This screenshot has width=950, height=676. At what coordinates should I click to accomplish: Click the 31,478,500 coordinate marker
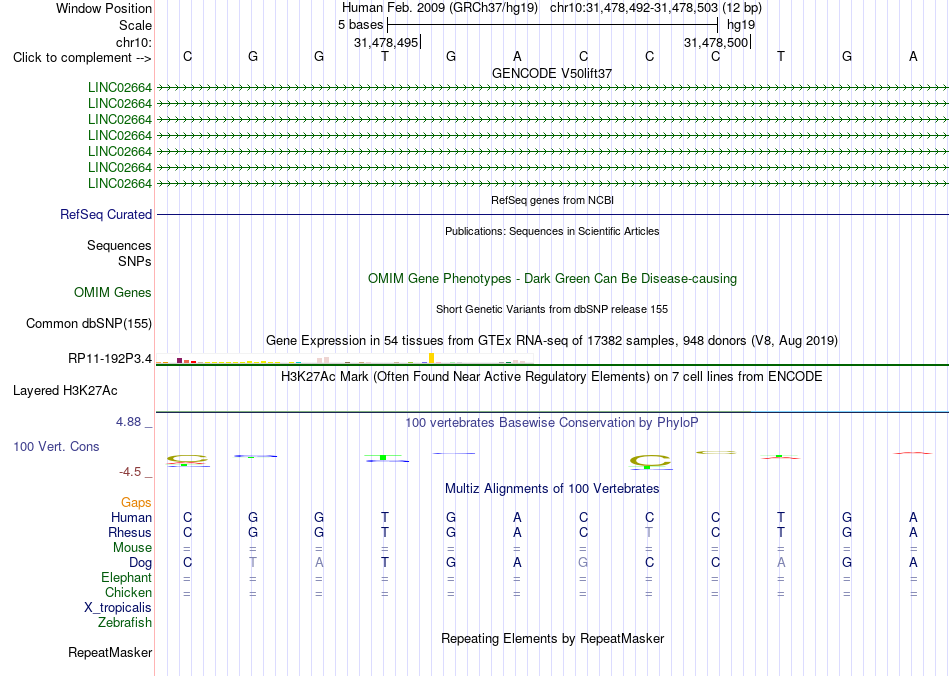(x=716, y=42)
